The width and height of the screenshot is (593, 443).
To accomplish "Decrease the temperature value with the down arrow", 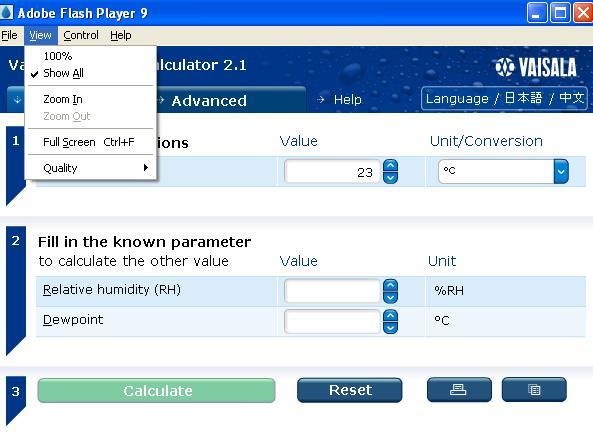I will click(390, 177).
